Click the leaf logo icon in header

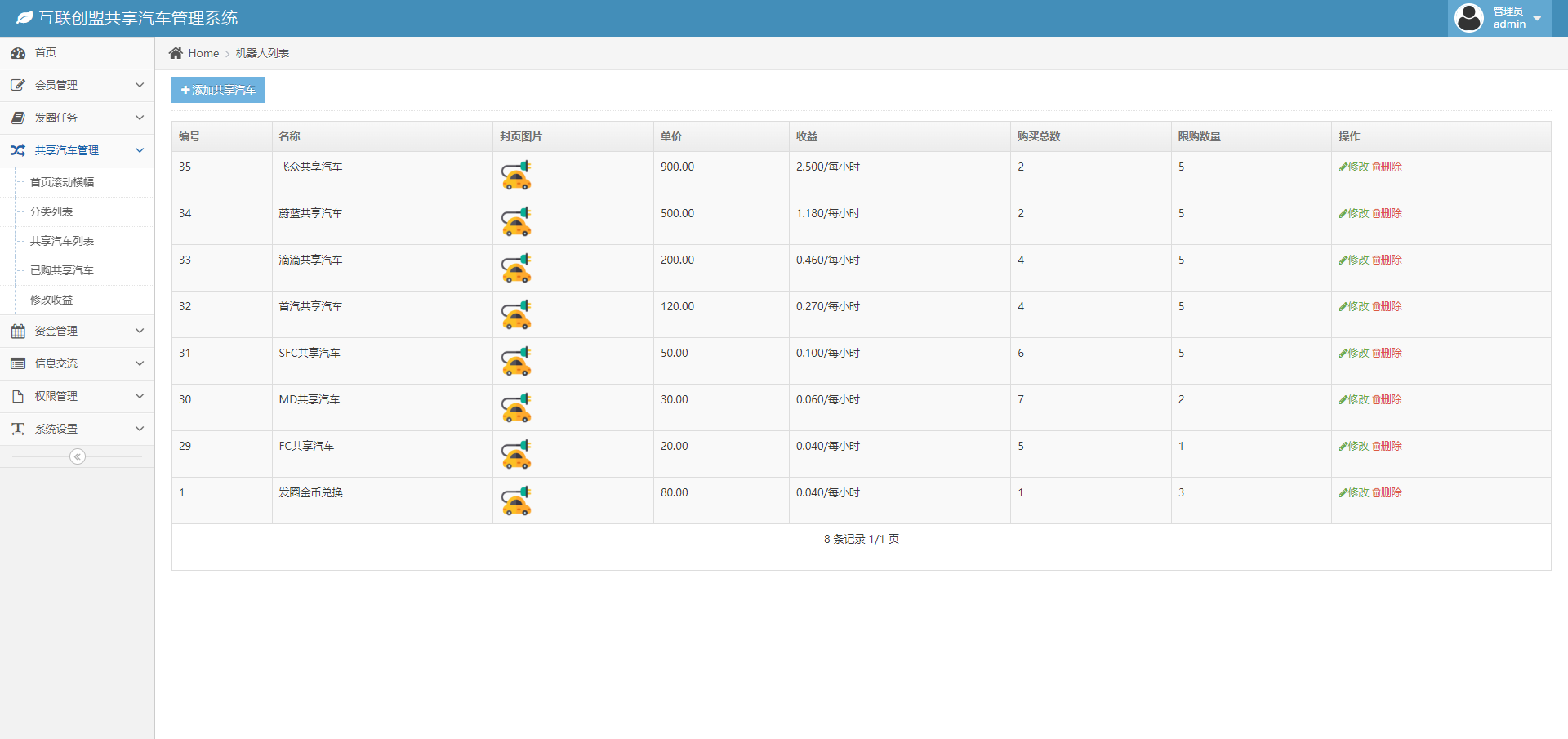pos(24,18)
